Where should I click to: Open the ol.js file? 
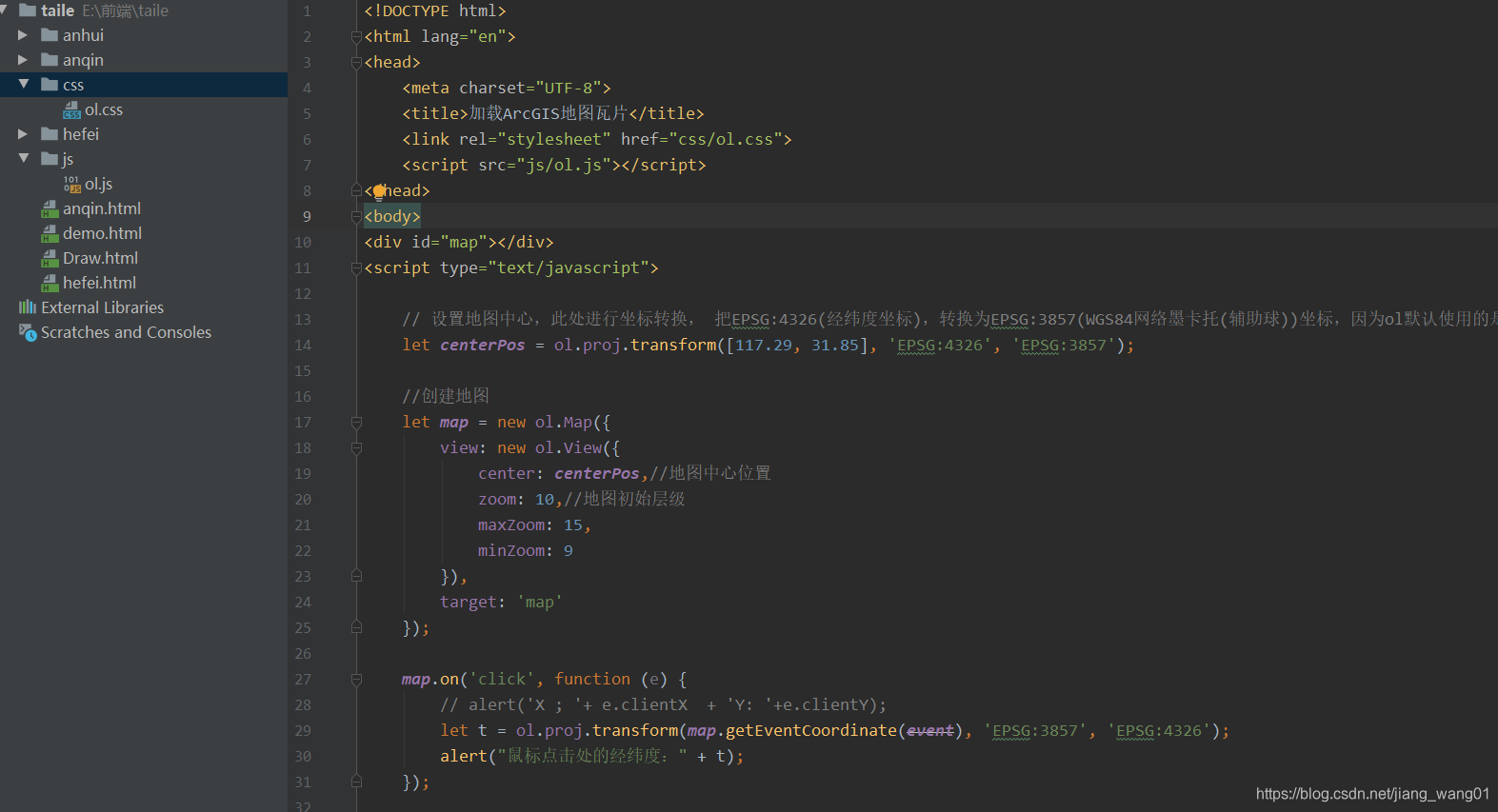tap(98, 184)
